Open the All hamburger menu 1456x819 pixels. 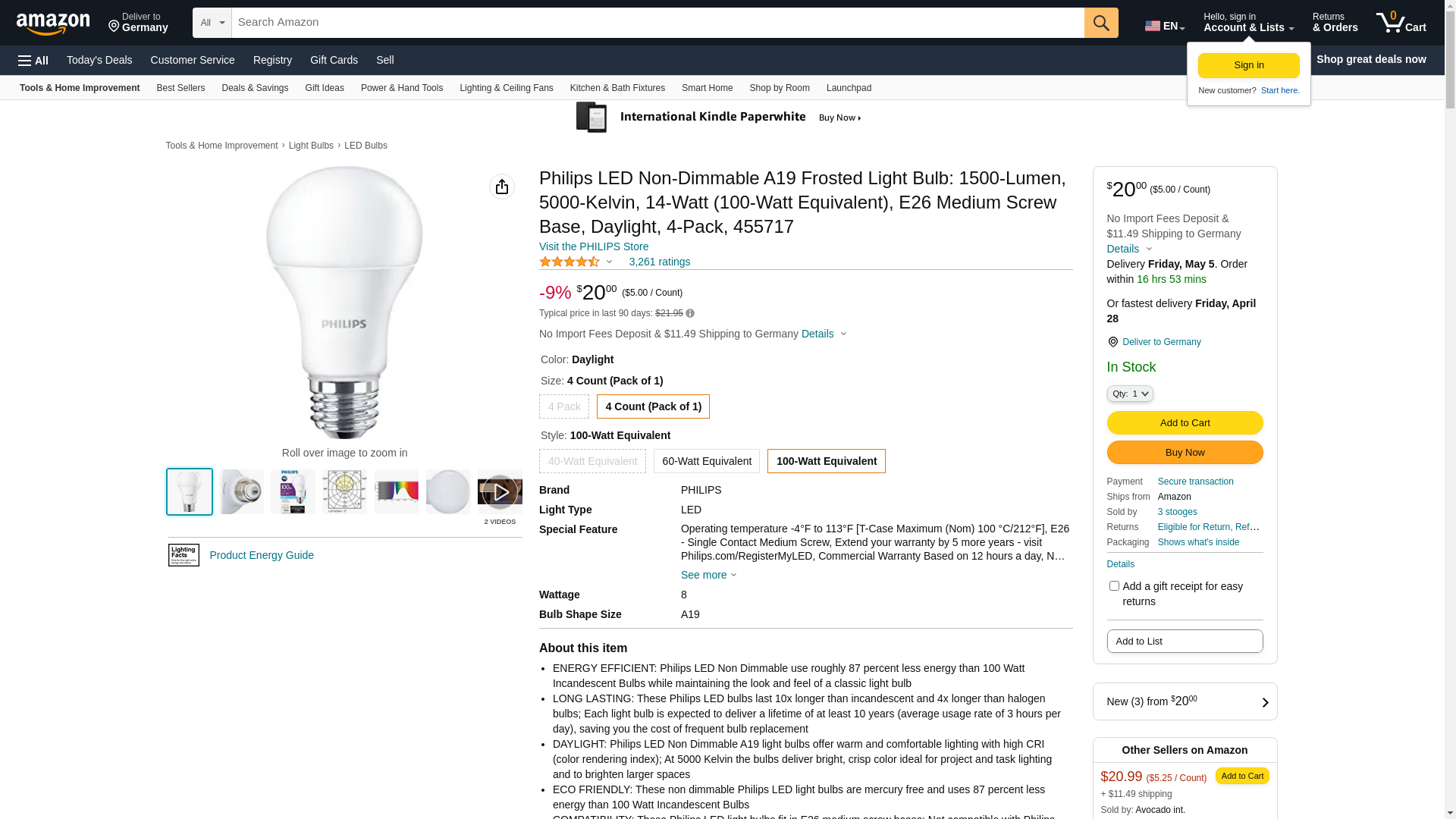pos(33,60)
